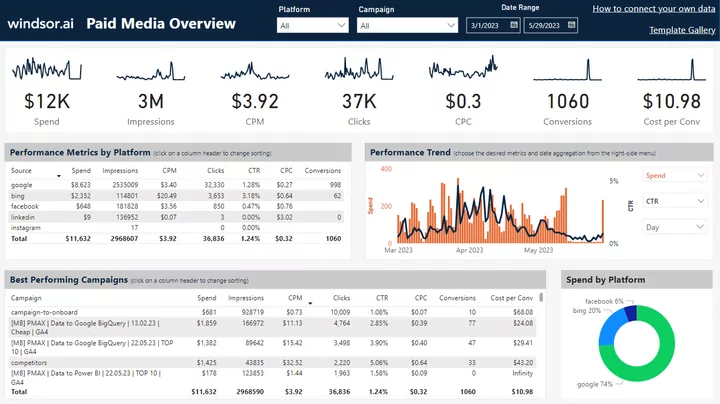Sort platform table by Spend header

click(81, 170)
